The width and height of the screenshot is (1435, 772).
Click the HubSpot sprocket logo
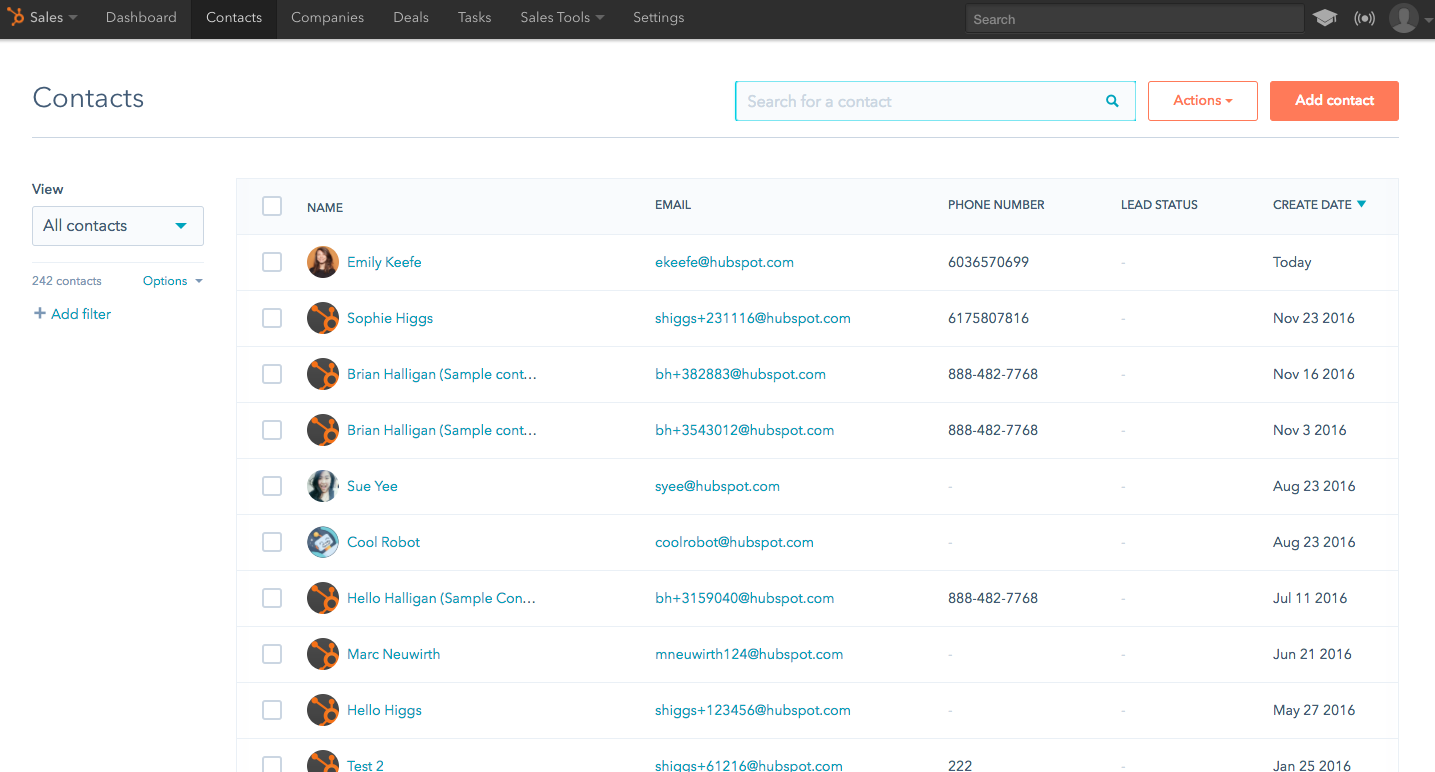click(16, 17)
